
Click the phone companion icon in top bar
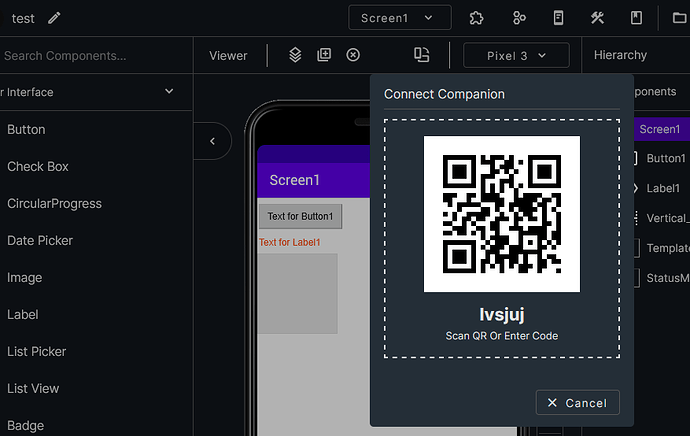(x=558, y=18)
